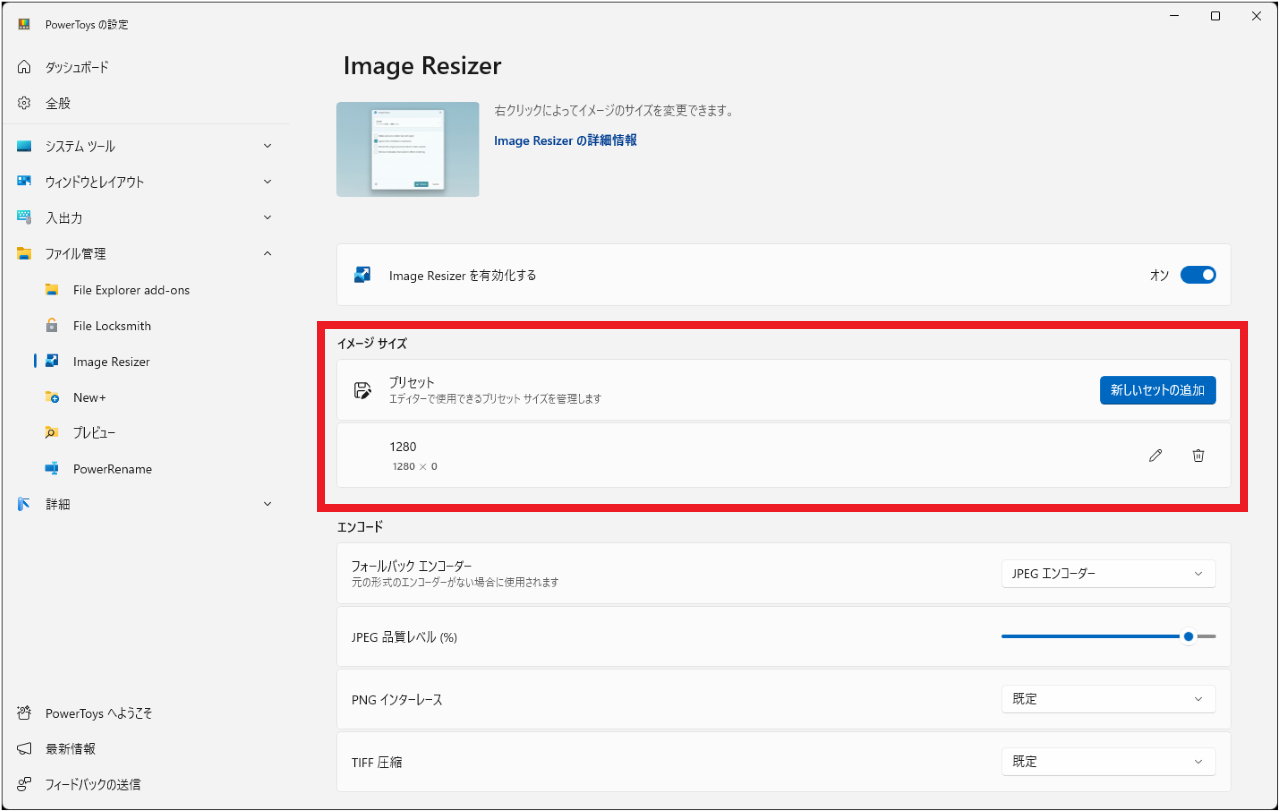Open the TIFF 圧縮 dropdown
Screen dimensions: 1280x812
[1108, 762]
